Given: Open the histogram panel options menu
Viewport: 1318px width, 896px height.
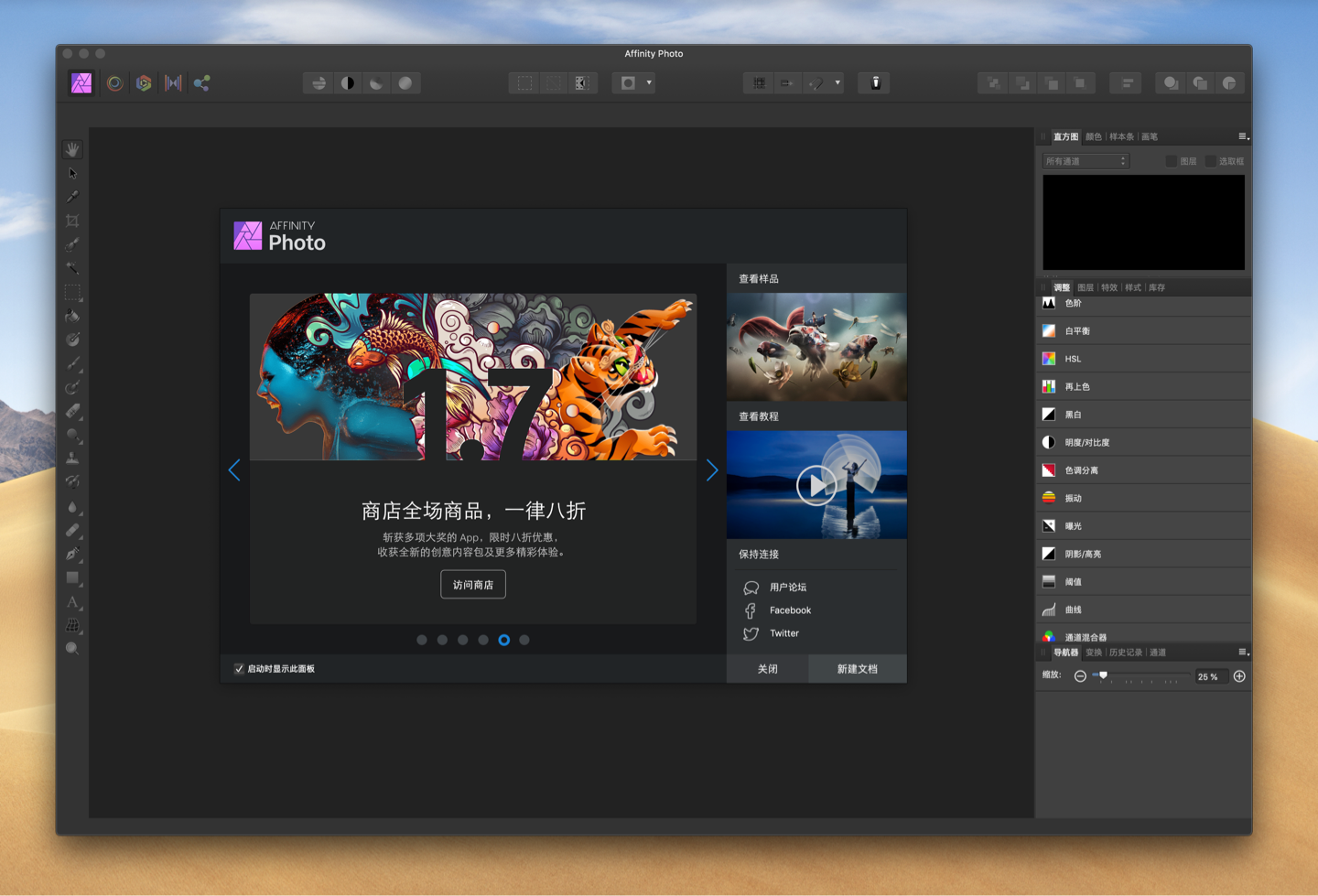Looking at the screenshot, I should [1243, 136].
